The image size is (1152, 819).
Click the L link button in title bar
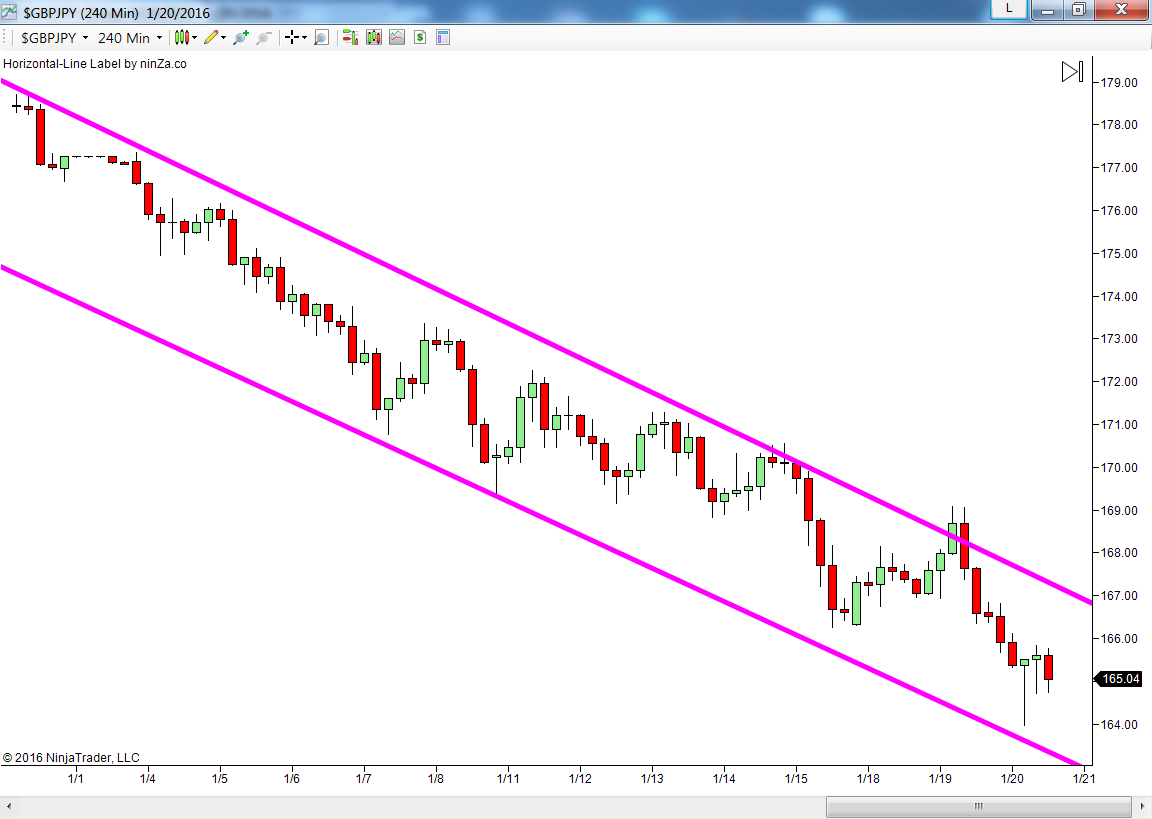pos(1009,9)
